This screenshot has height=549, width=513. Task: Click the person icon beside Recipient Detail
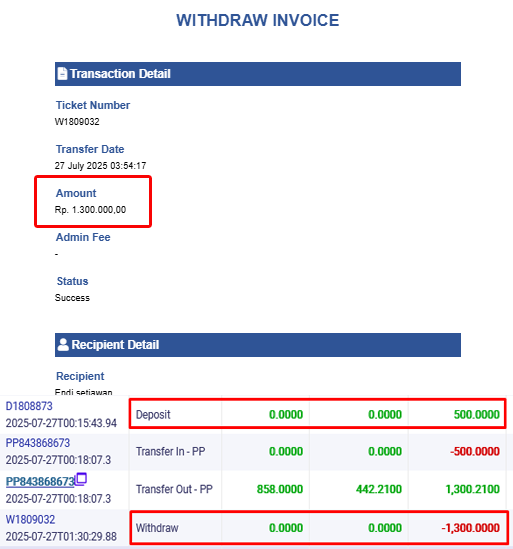point(63,345)
